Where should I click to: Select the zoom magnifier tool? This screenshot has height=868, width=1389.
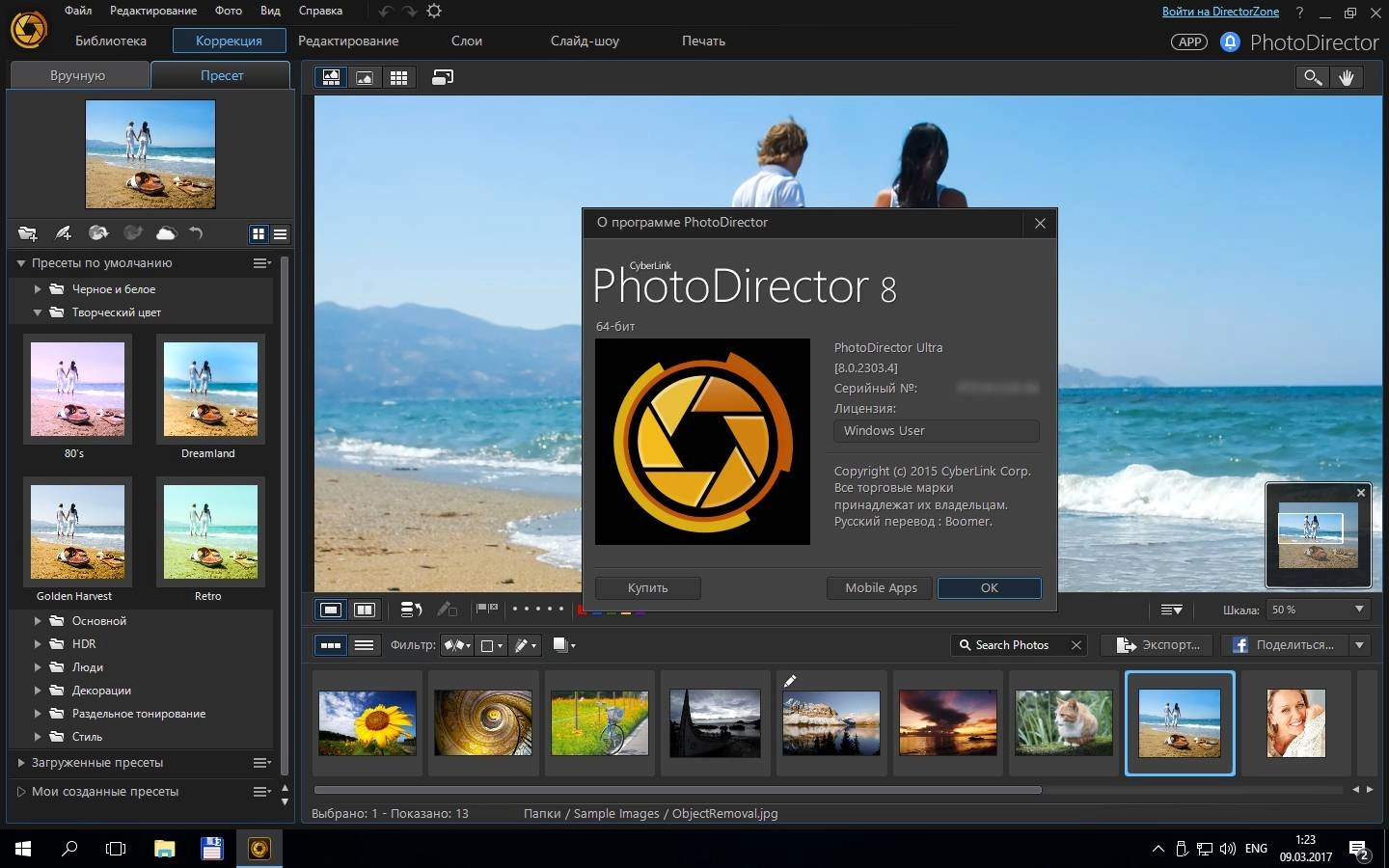(x=1313, y=77)
